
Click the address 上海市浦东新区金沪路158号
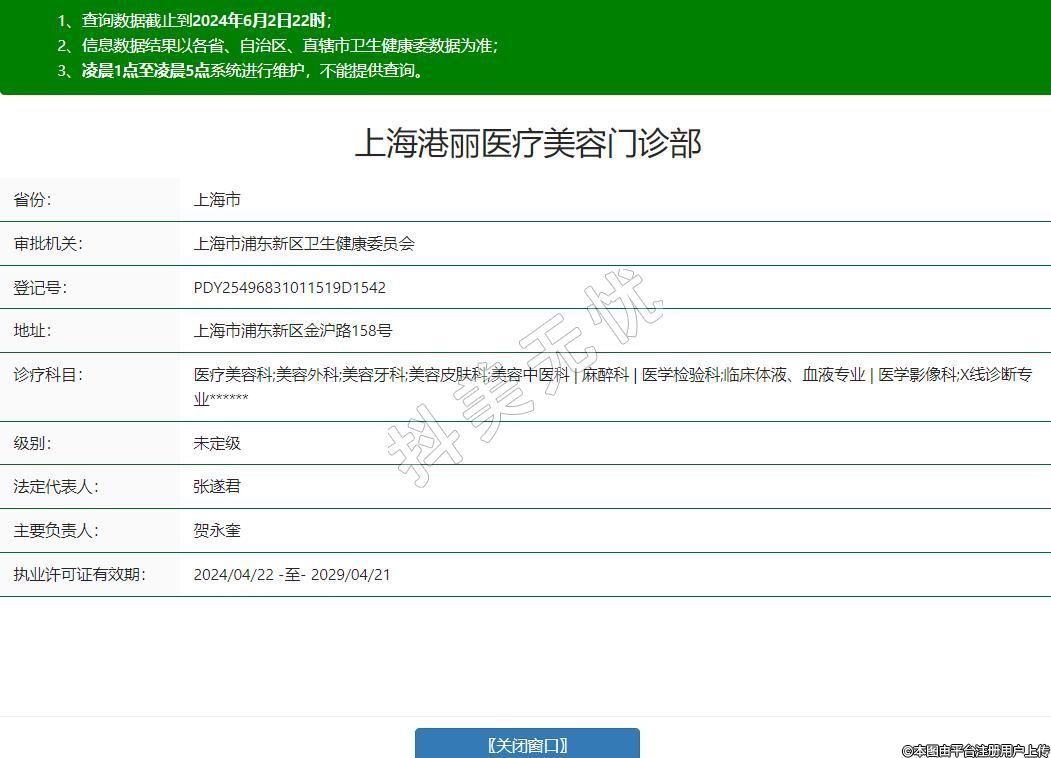[293, 331]
